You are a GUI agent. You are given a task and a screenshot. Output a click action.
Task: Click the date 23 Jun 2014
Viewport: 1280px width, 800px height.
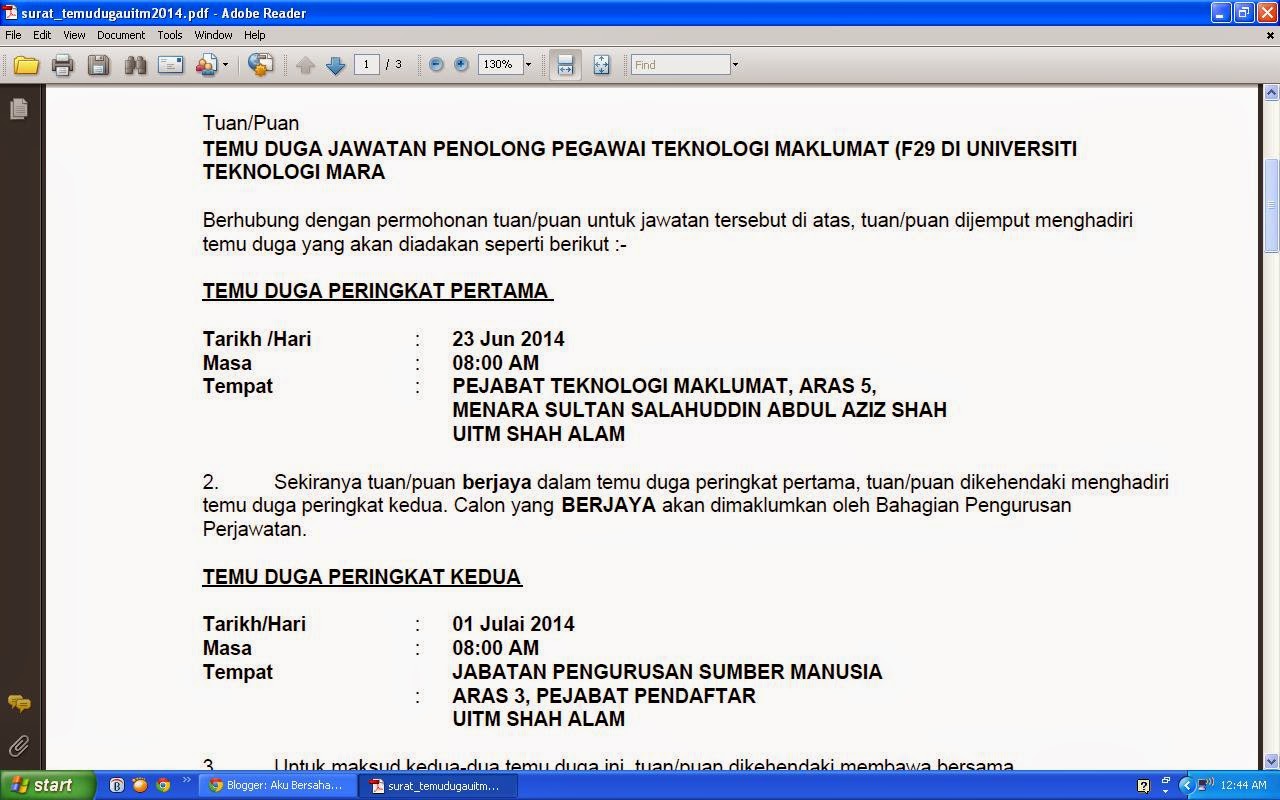pyautogui.click(x=508, y=339)
